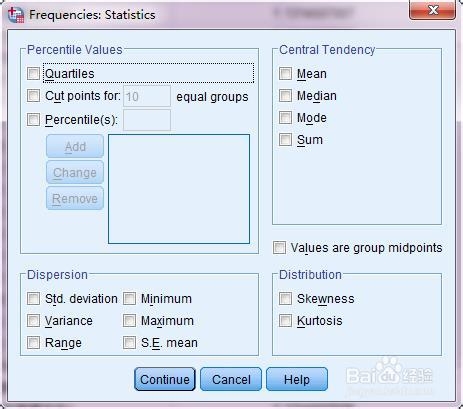Click the equal groups number field
Viewport: 463px width, 409px height.
(147, 96)
